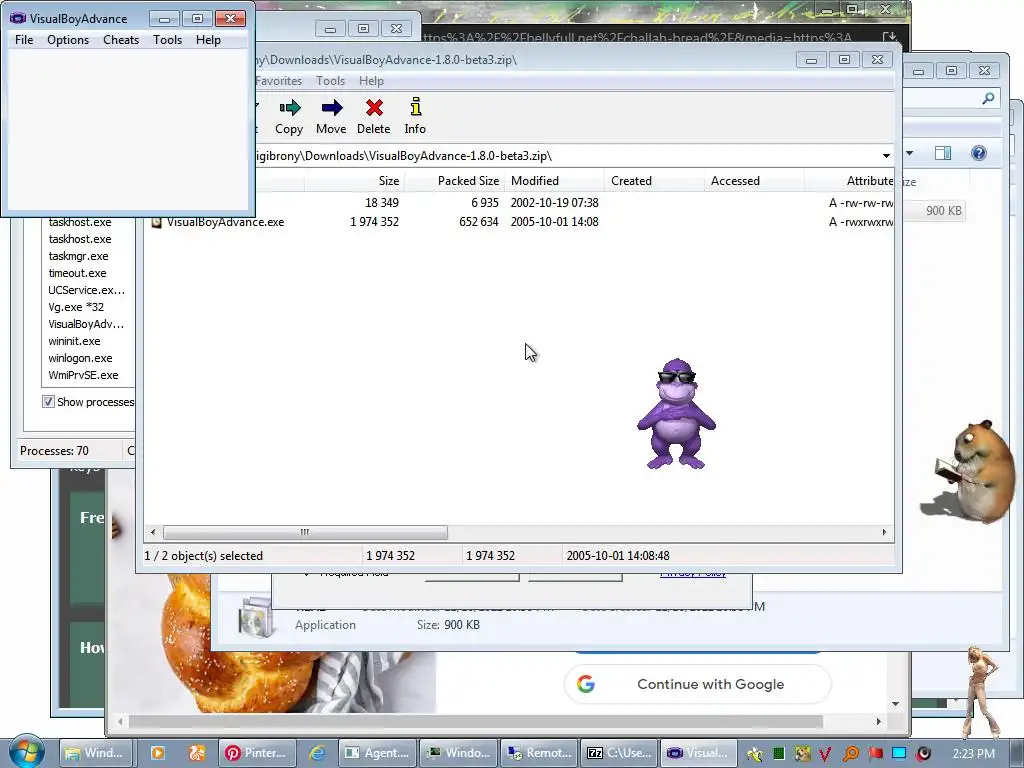Open the Windows Start orb
This screenshot has height=768, width=1024.
pyautogui.click(x=25, y=752)
